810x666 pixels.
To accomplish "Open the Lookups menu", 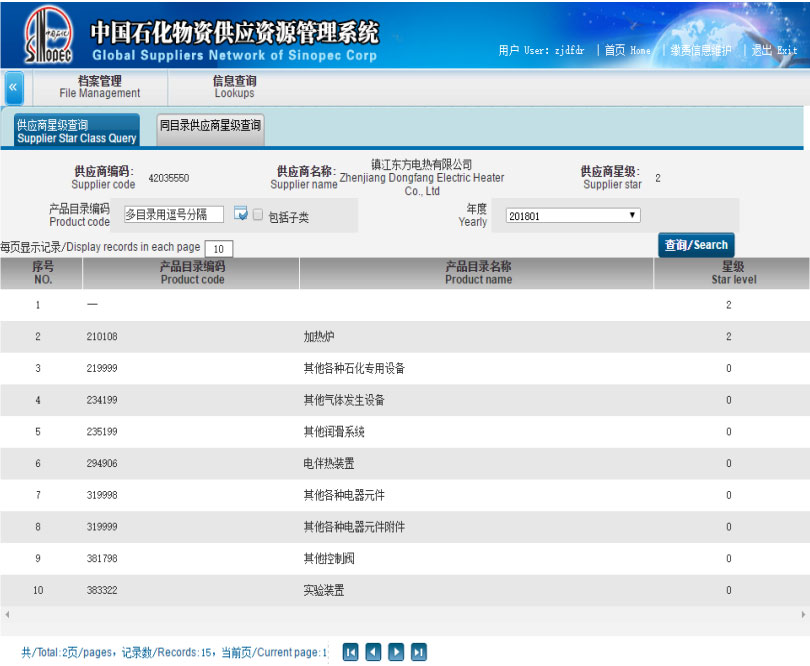I will pos(234,87).
